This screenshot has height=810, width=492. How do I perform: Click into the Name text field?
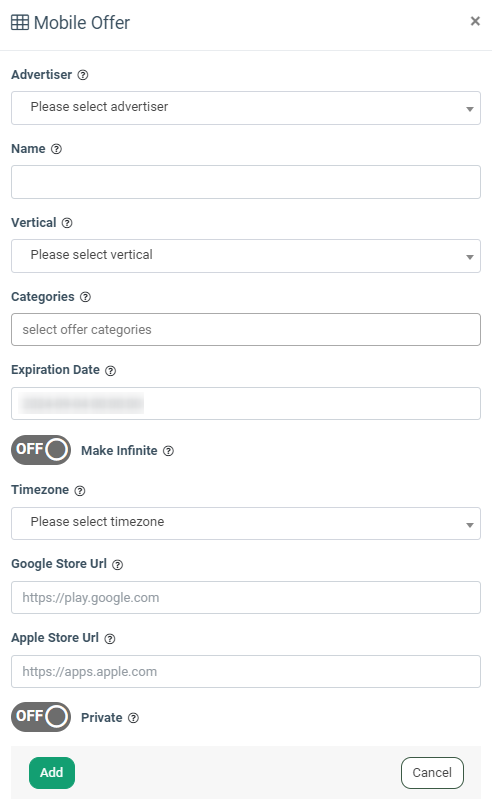[x=246, y=182]
